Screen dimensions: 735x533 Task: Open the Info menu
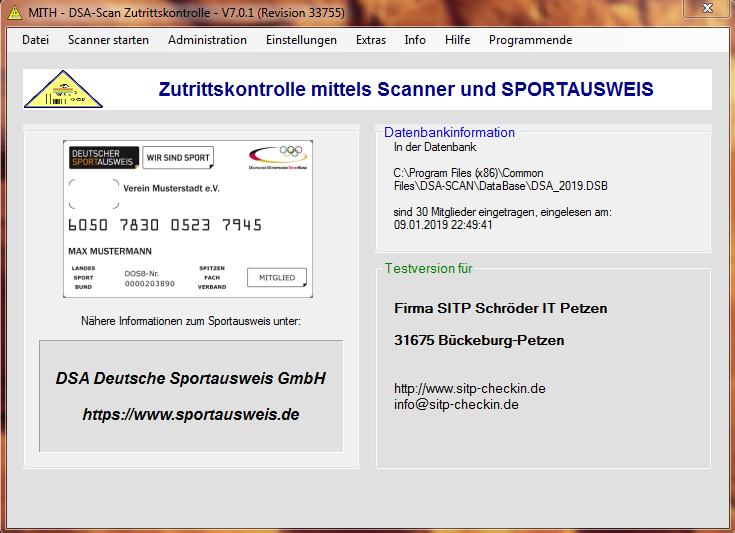coord(415,40)
